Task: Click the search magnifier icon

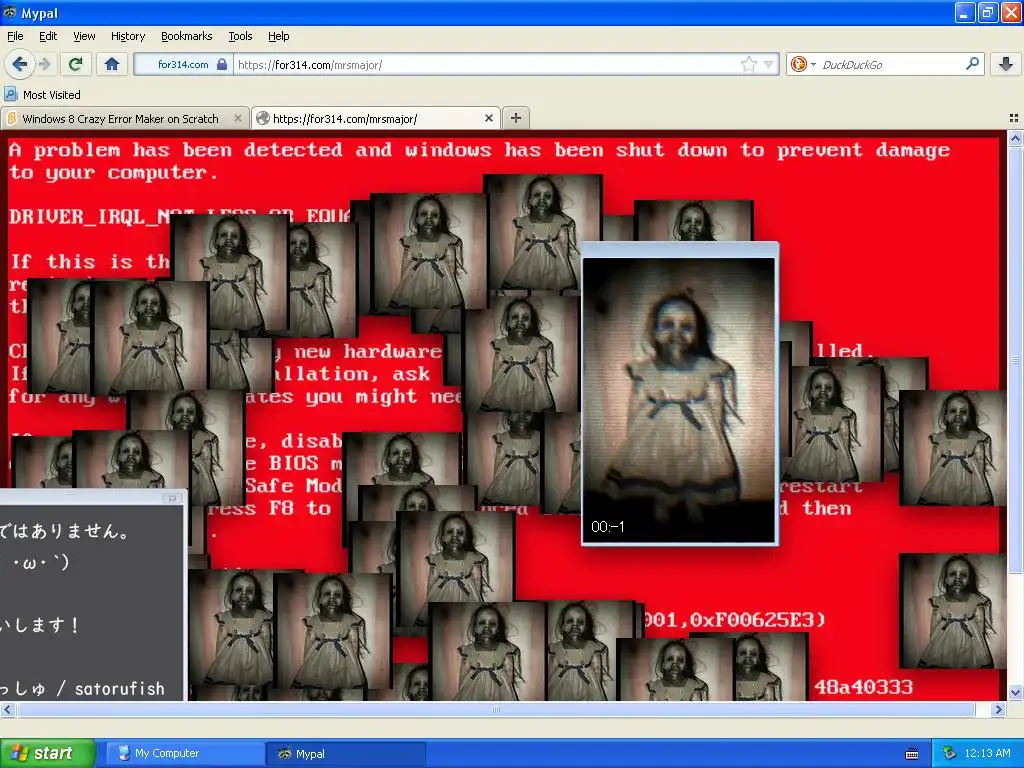Action: click(972, 64)
